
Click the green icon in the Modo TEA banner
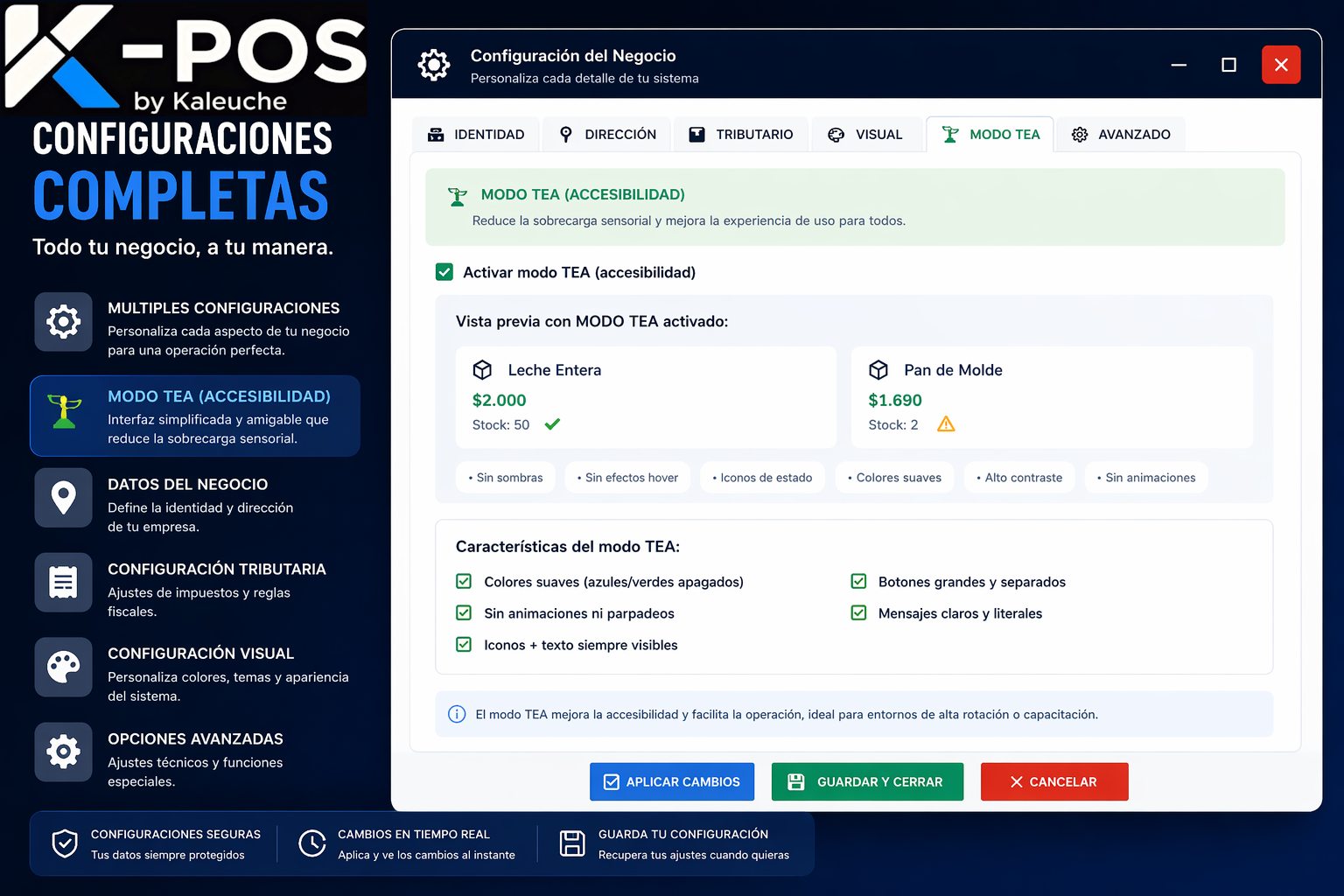(x=458, y=196)
